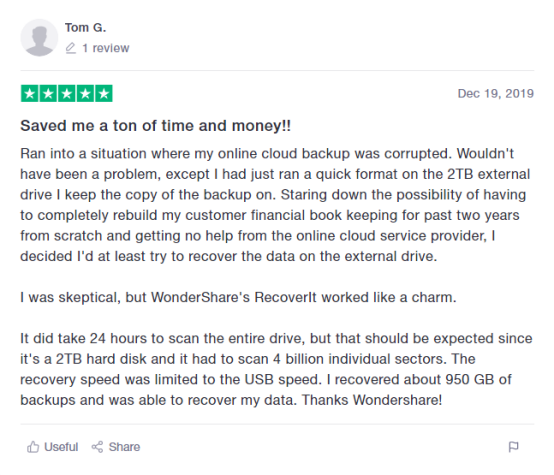Screen dimensions: 554x475
Task: Click the thumbs-up icon beside Useful
Action: [x=33, y=447]
